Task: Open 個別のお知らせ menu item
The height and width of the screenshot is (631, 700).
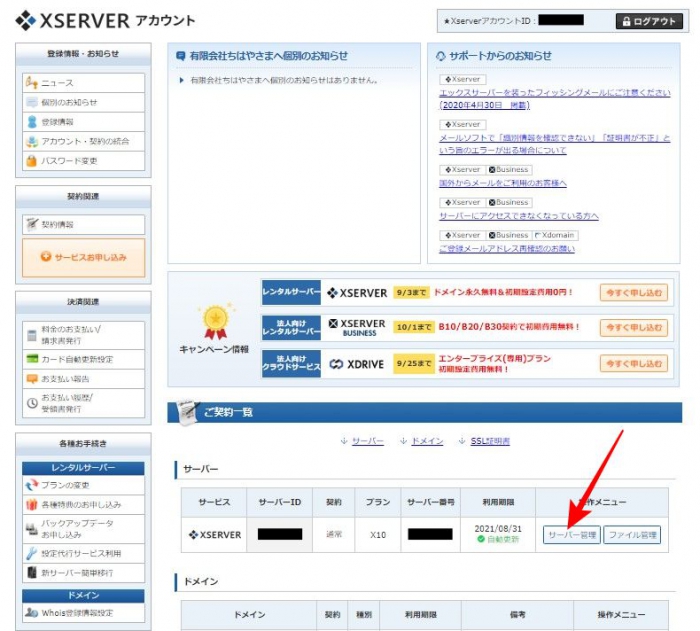Action: [x=83, y=102]
